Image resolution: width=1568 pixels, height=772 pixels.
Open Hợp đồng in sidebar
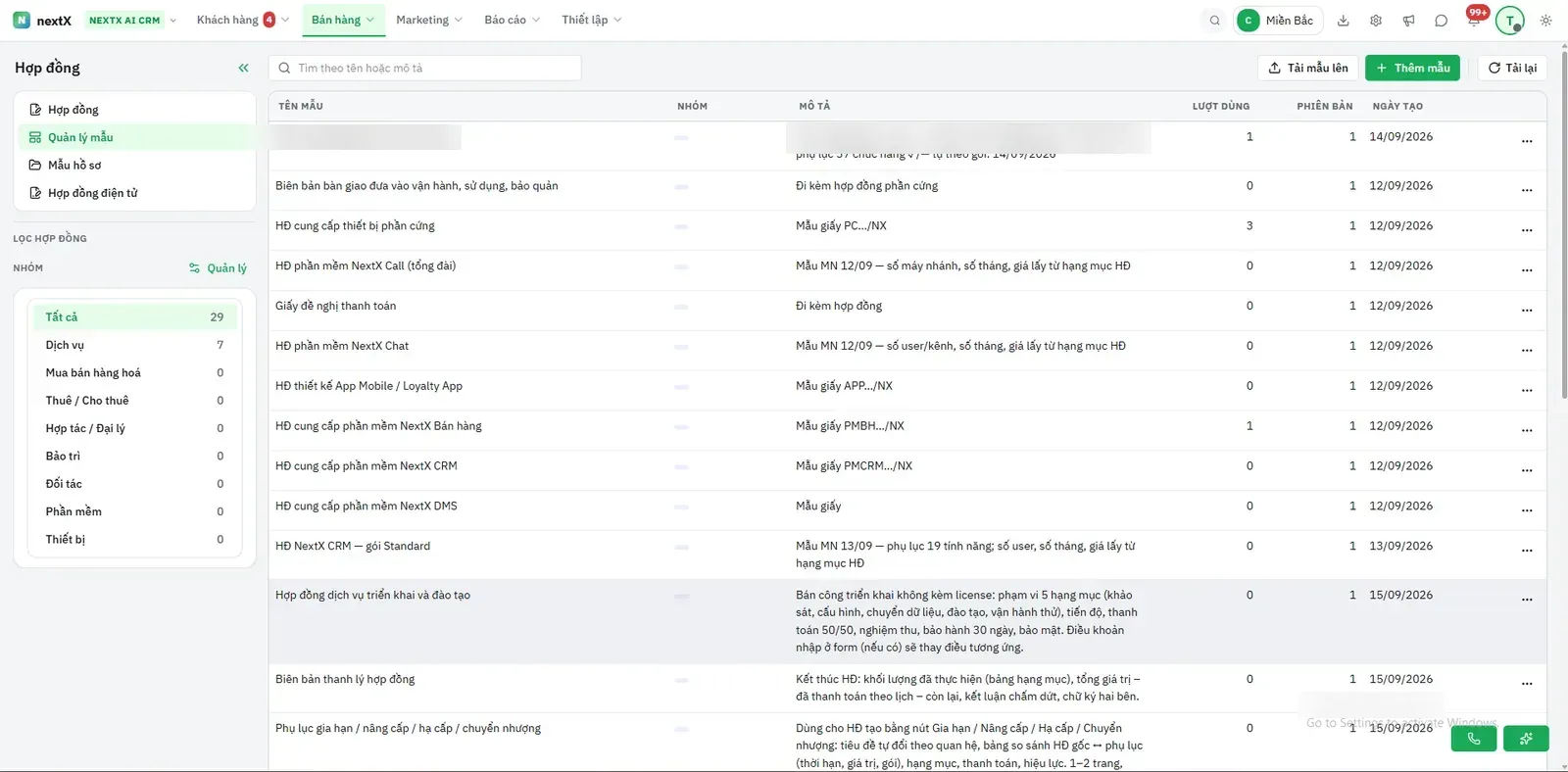point(135,110)
